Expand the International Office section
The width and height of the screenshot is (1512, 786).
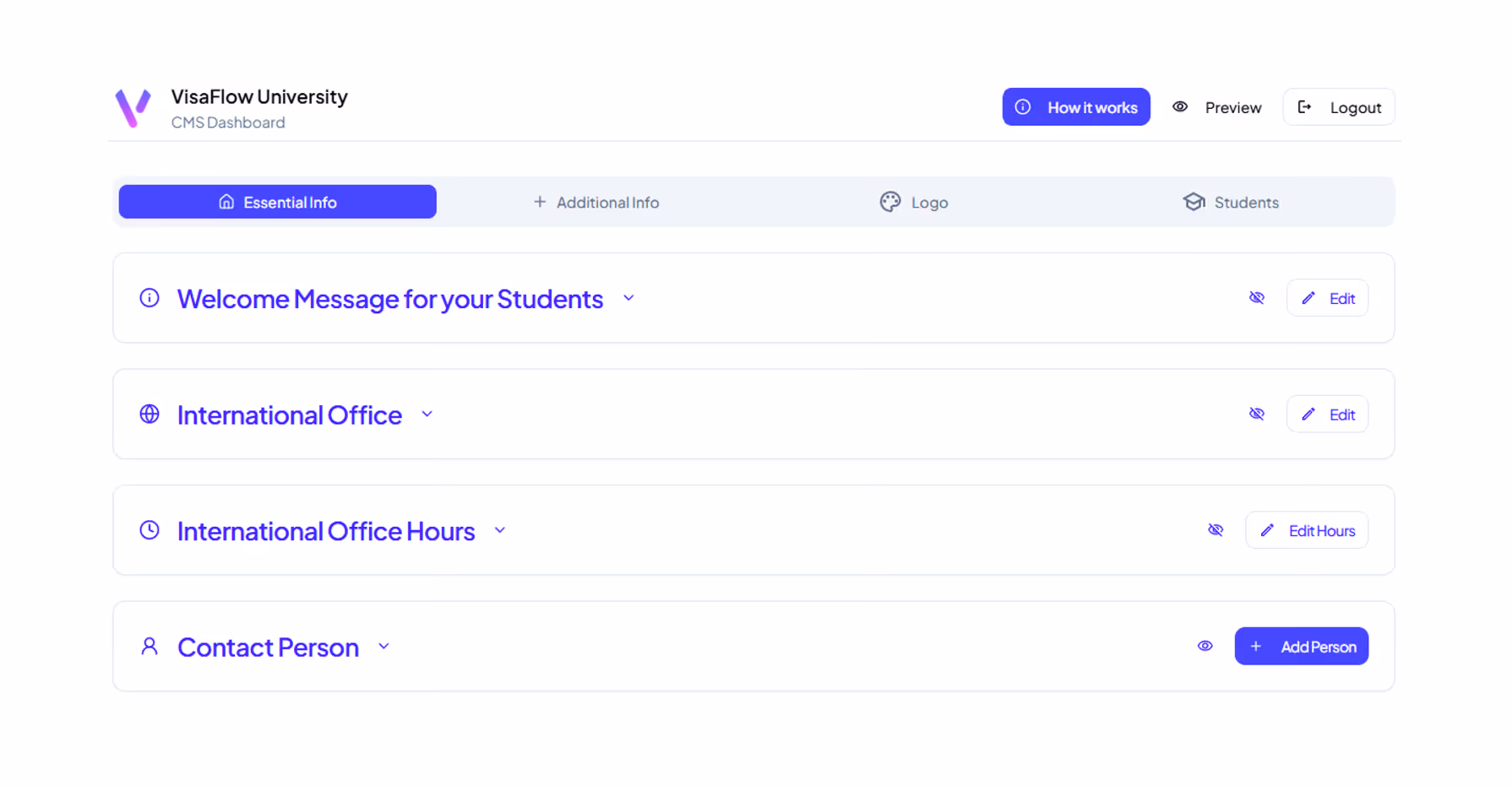(x=427, y=414)
